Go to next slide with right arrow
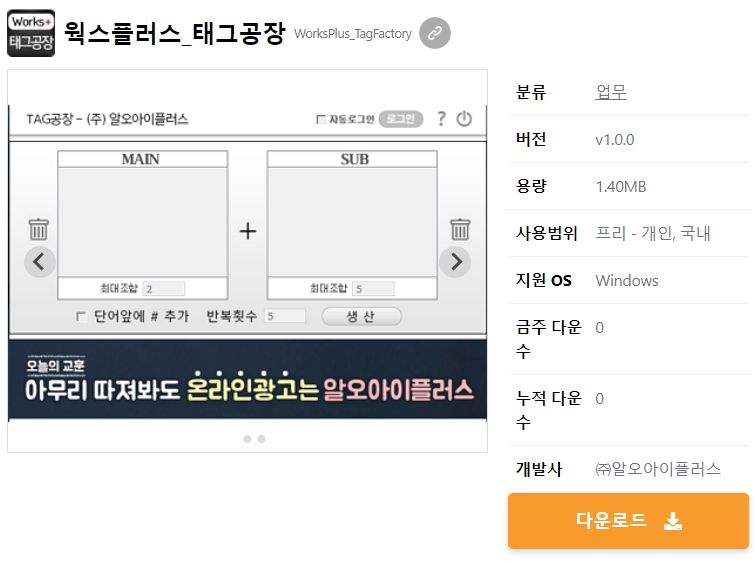This screenshot has width=756, height=561. point(455,262)
